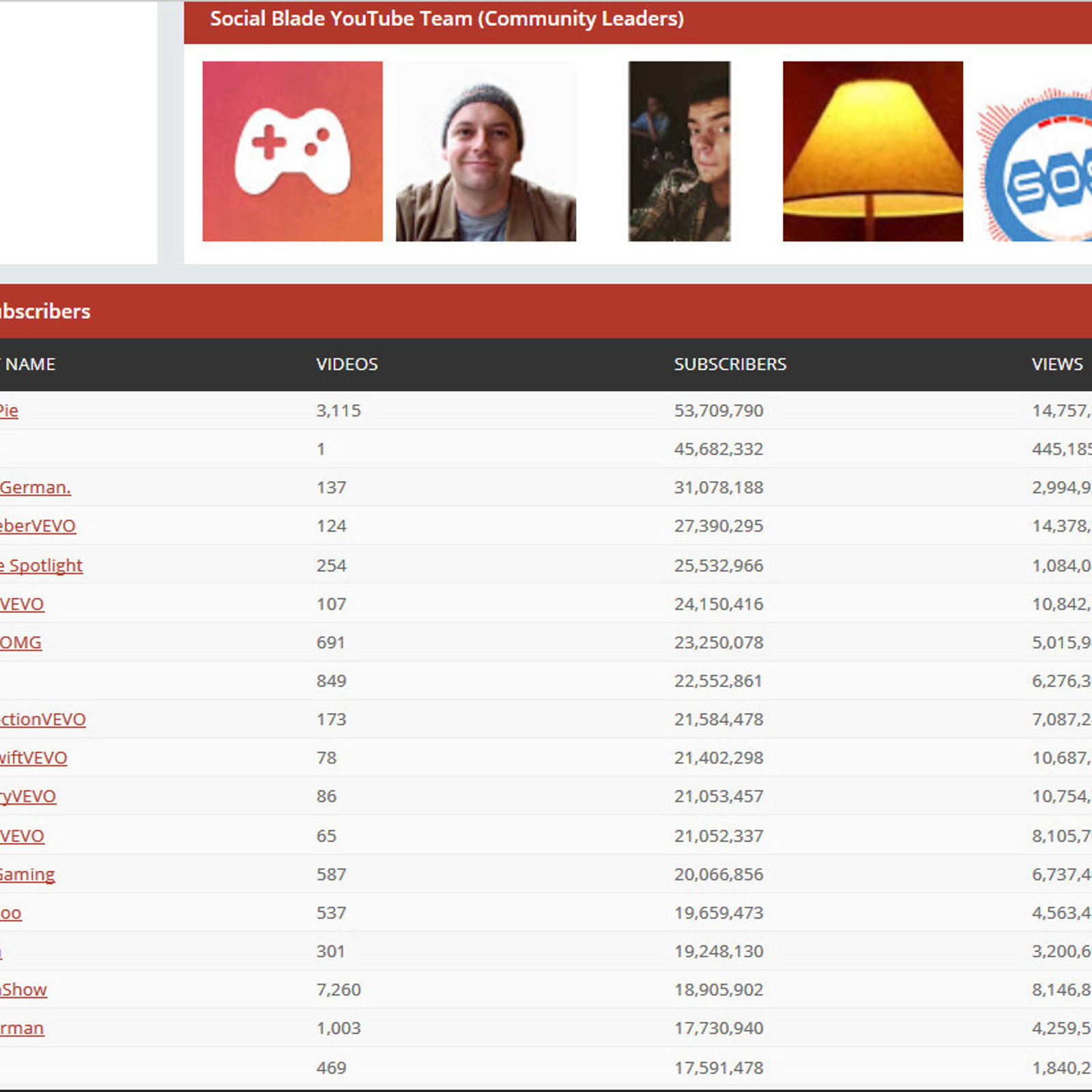Select the 587 videos cell

click(331, 874)
